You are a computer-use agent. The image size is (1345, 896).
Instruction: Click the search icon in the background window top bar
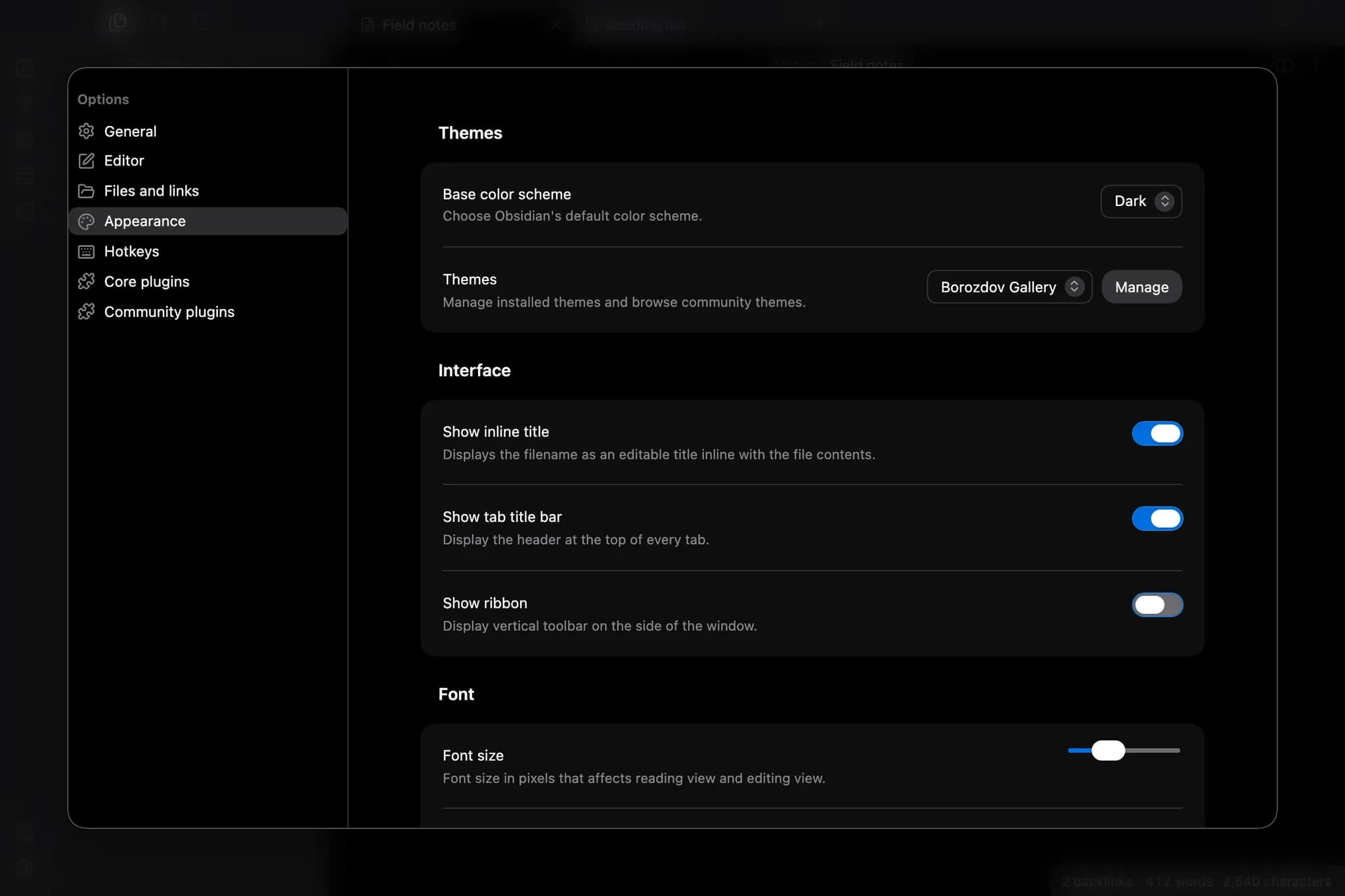tap(159, 22)
